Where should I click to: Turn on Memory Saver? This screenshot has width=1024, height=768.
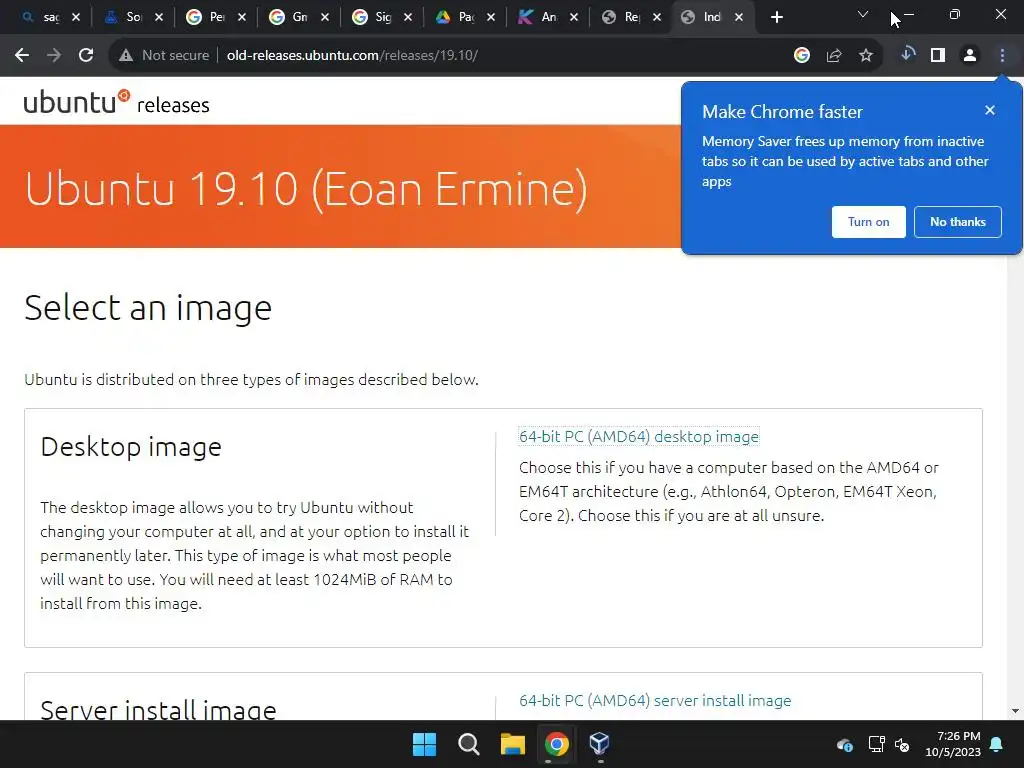(x=869, y=222)
